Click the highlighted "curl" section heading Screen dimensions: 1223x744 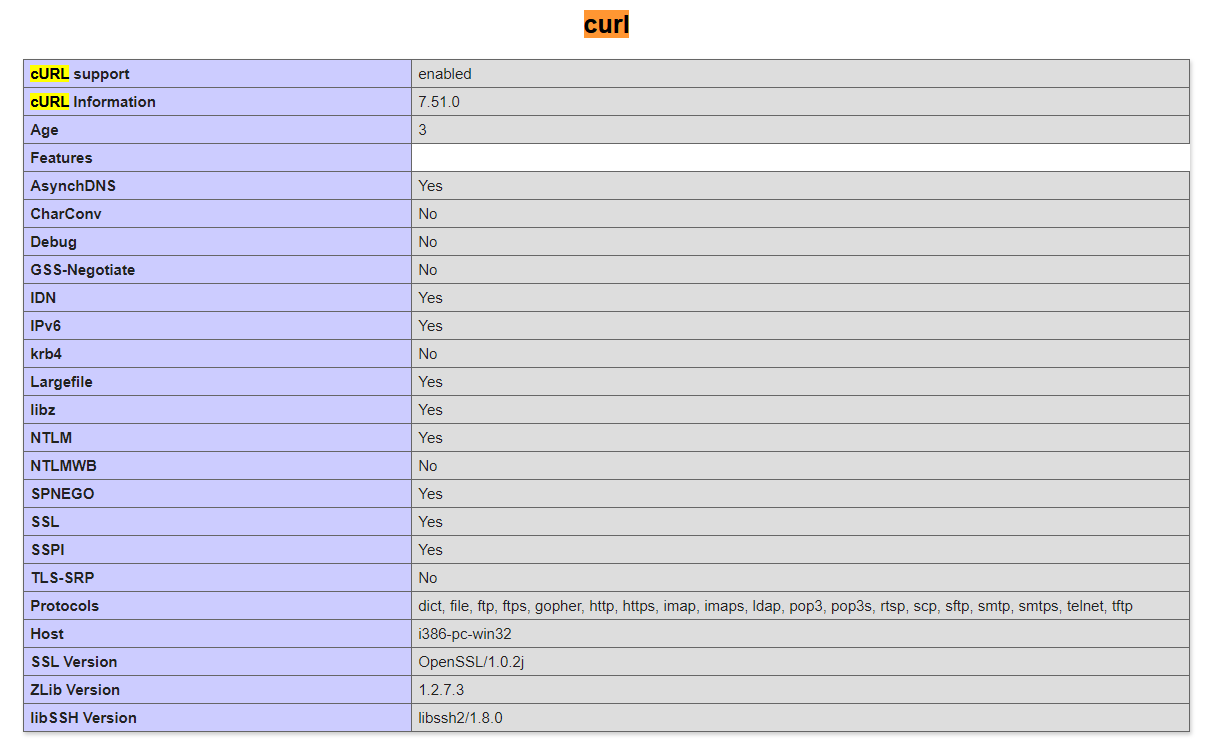(606, 24)
